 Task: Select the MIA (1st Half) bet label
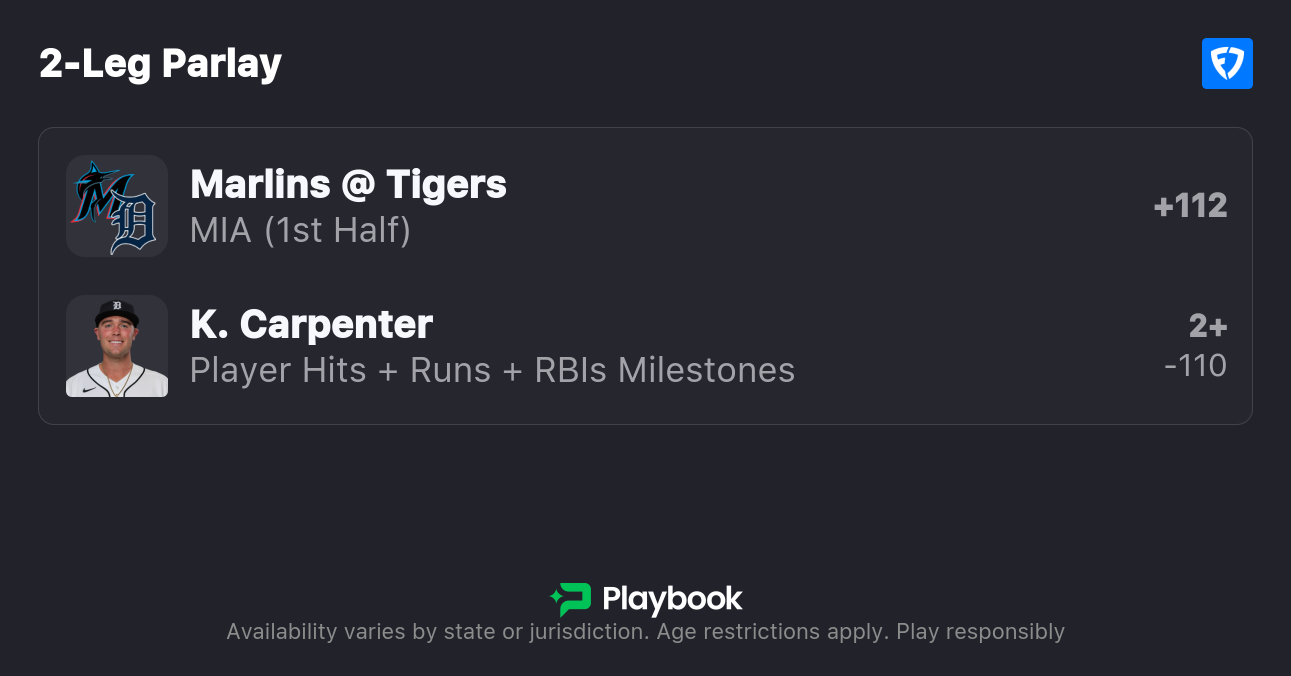(300, 230)
